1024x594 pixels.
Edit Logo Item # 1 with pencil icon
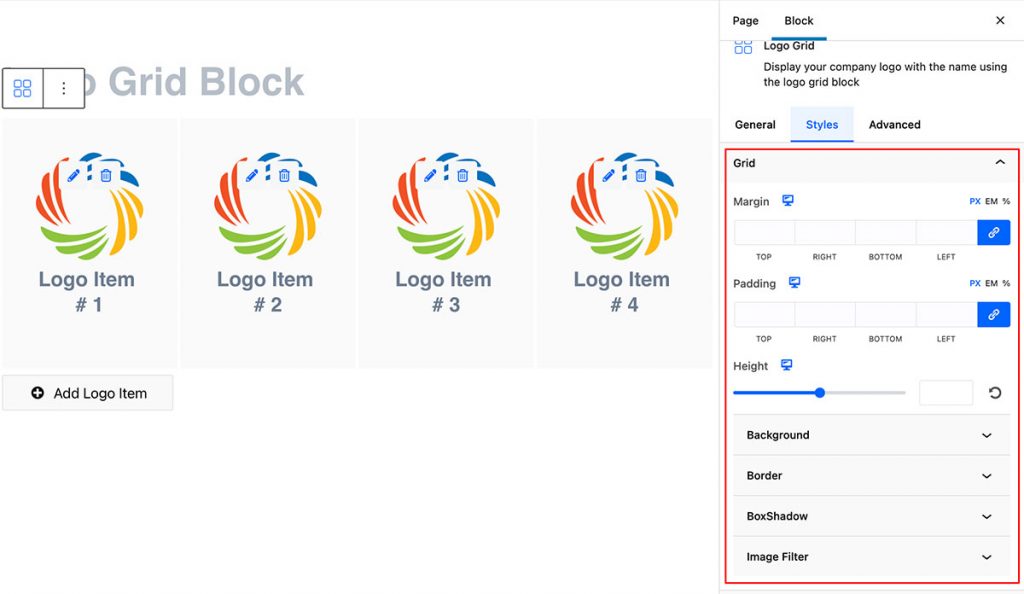point(73,175)
